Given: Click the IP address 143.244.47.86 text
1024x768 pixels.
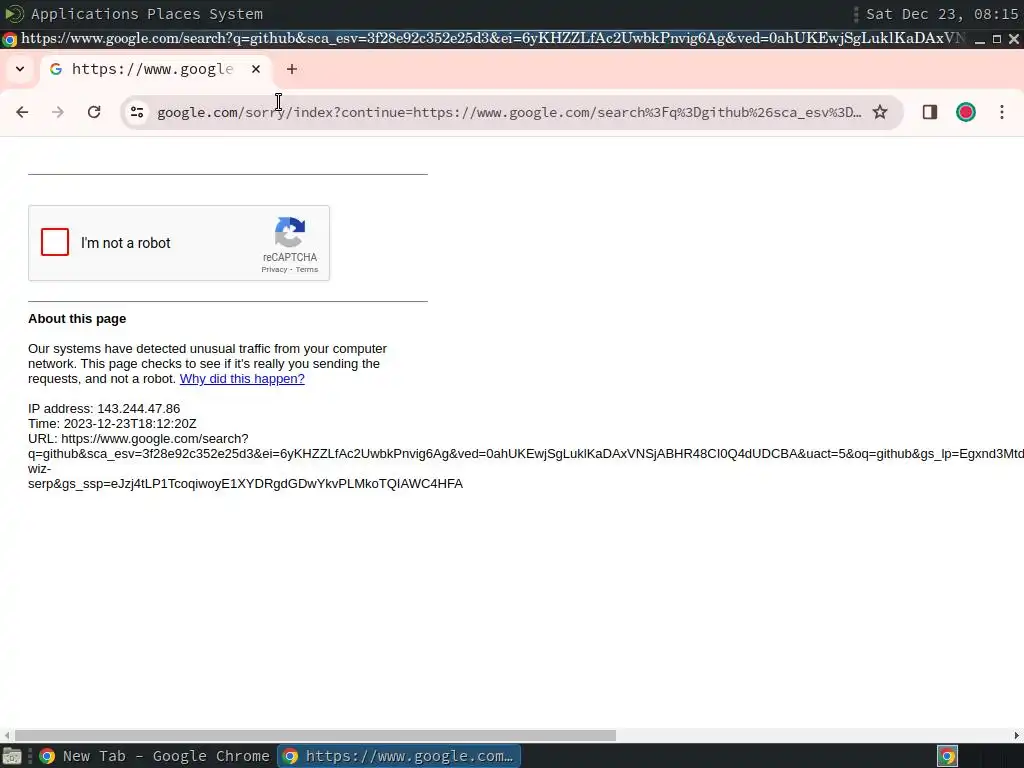Looking at the screenshot, I should [x=104, y=409].
